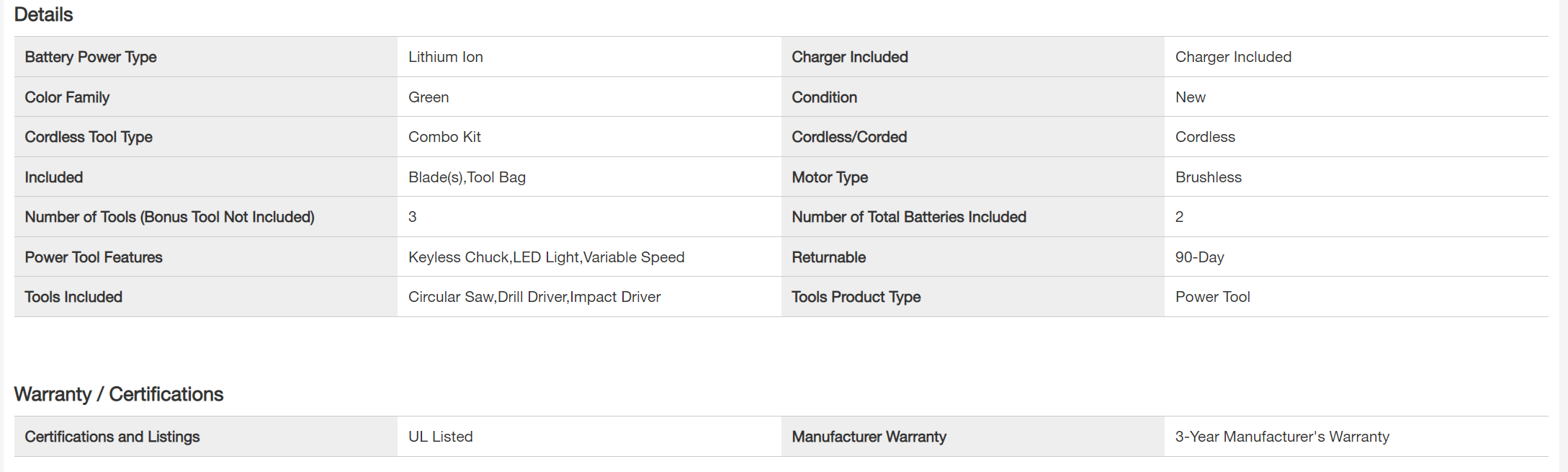Screen dimensions: 1568x472
Task: Click the Brushless motor type value
Action: pyautogui.click(x=1208, y=177)
